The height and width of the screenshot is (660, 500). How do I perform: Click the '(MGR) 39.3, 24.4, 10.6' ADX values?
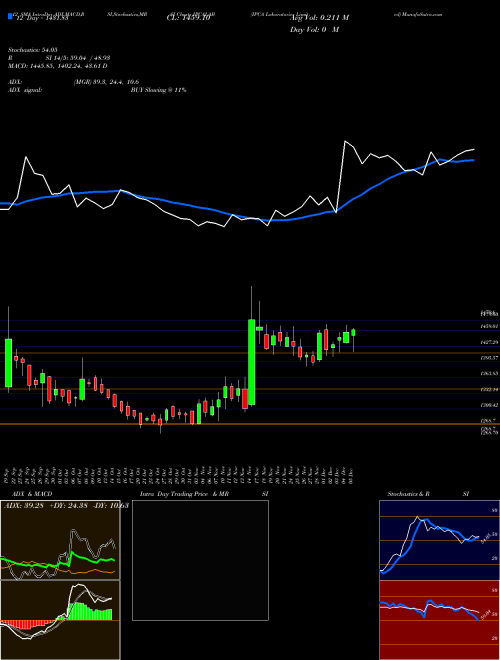[x=106, y=82]
